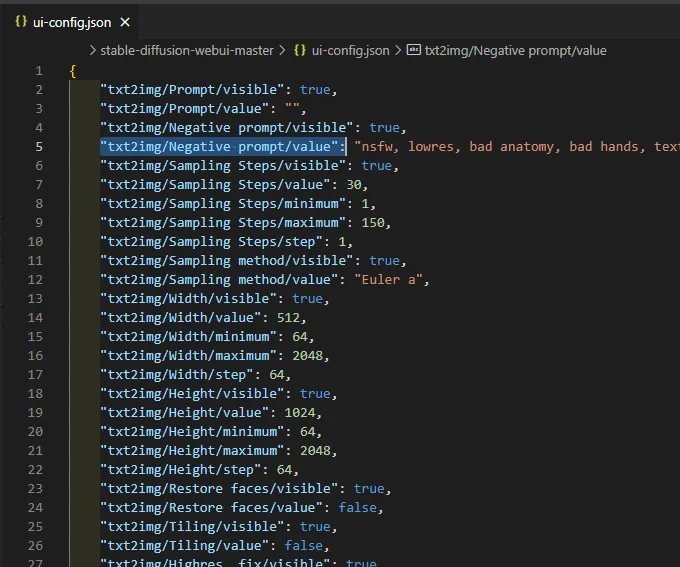680x567 pixels.
Task: Click Height value 1024
Action: (300, 413)
